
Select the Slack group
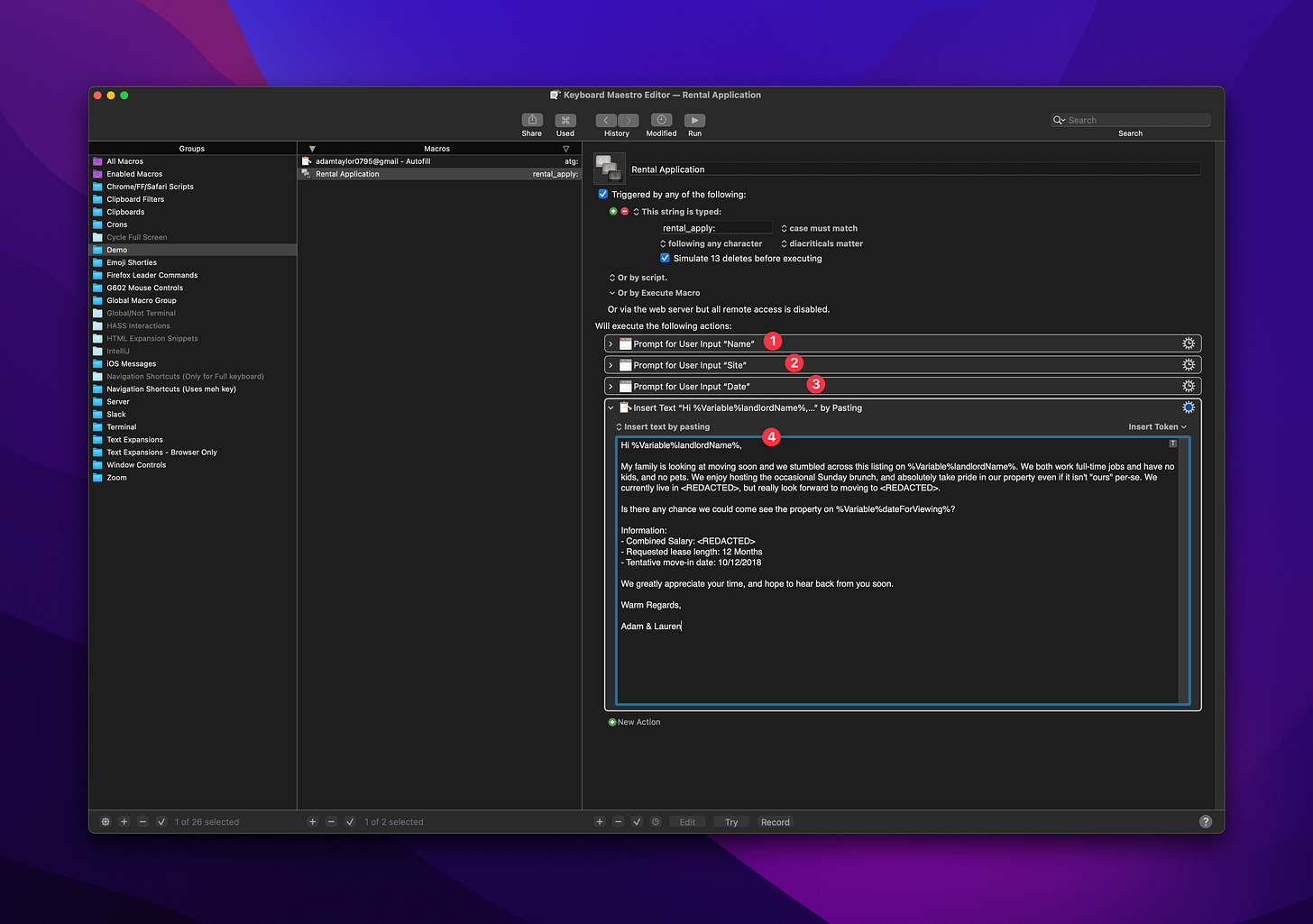[x=193, y=415]
